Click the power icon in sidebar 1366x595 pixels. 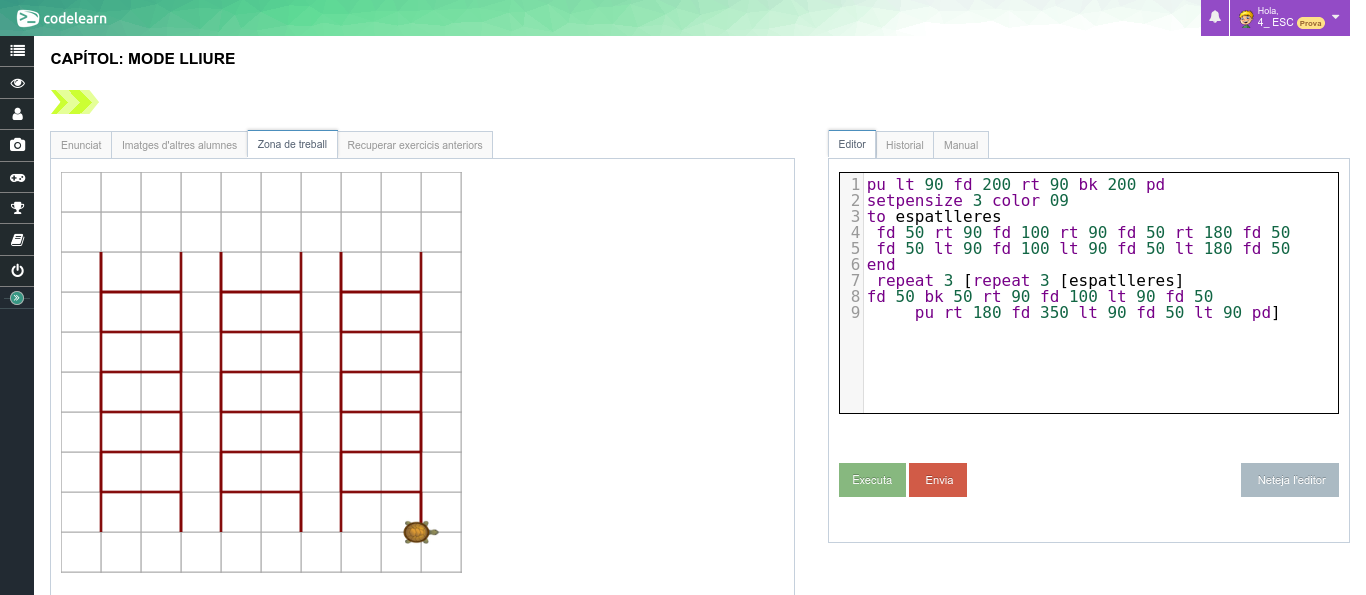point(17,271)
